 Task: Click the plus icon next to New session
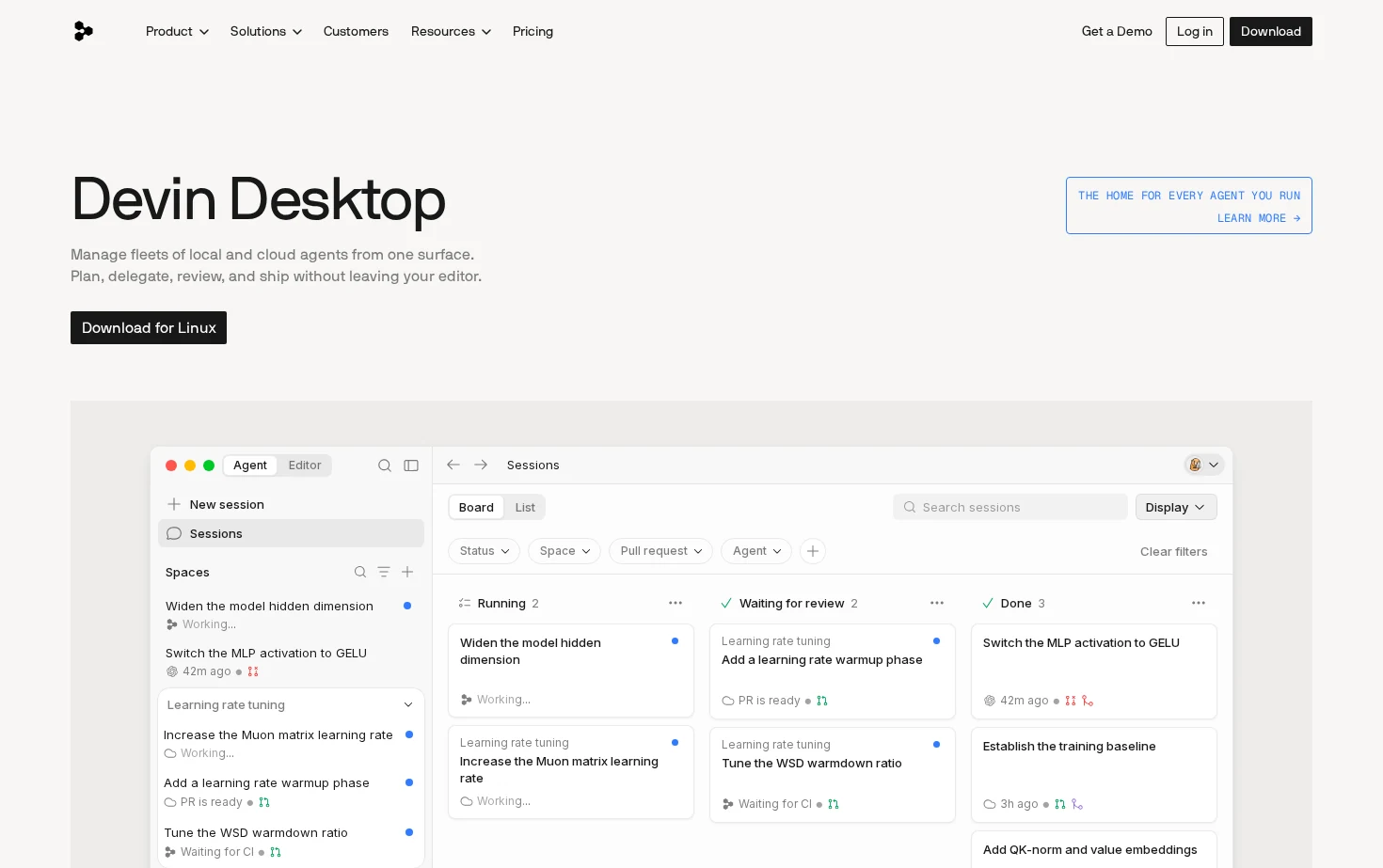(174, 504)
